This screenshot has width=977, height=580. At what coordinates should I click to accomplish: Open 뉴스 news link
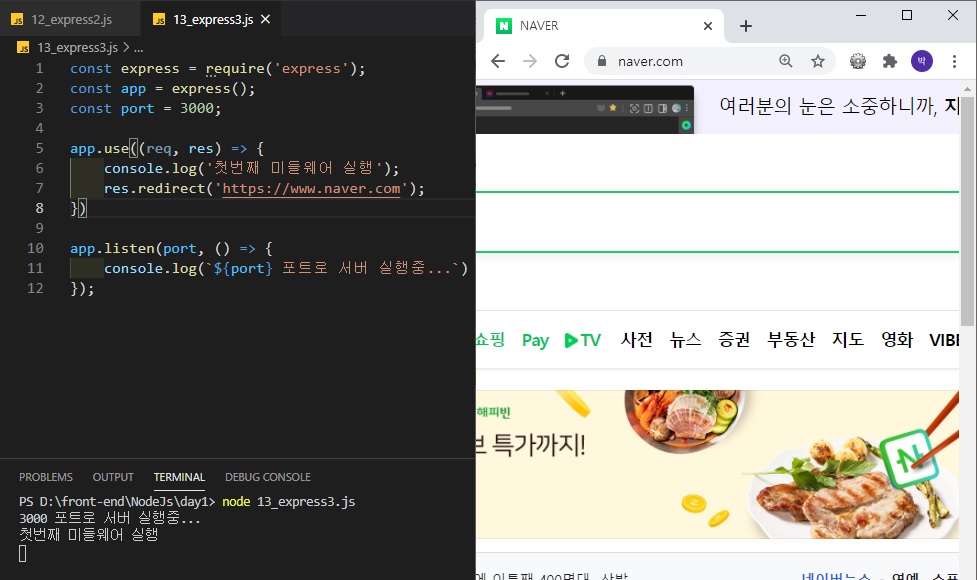[x=685, y=340]
